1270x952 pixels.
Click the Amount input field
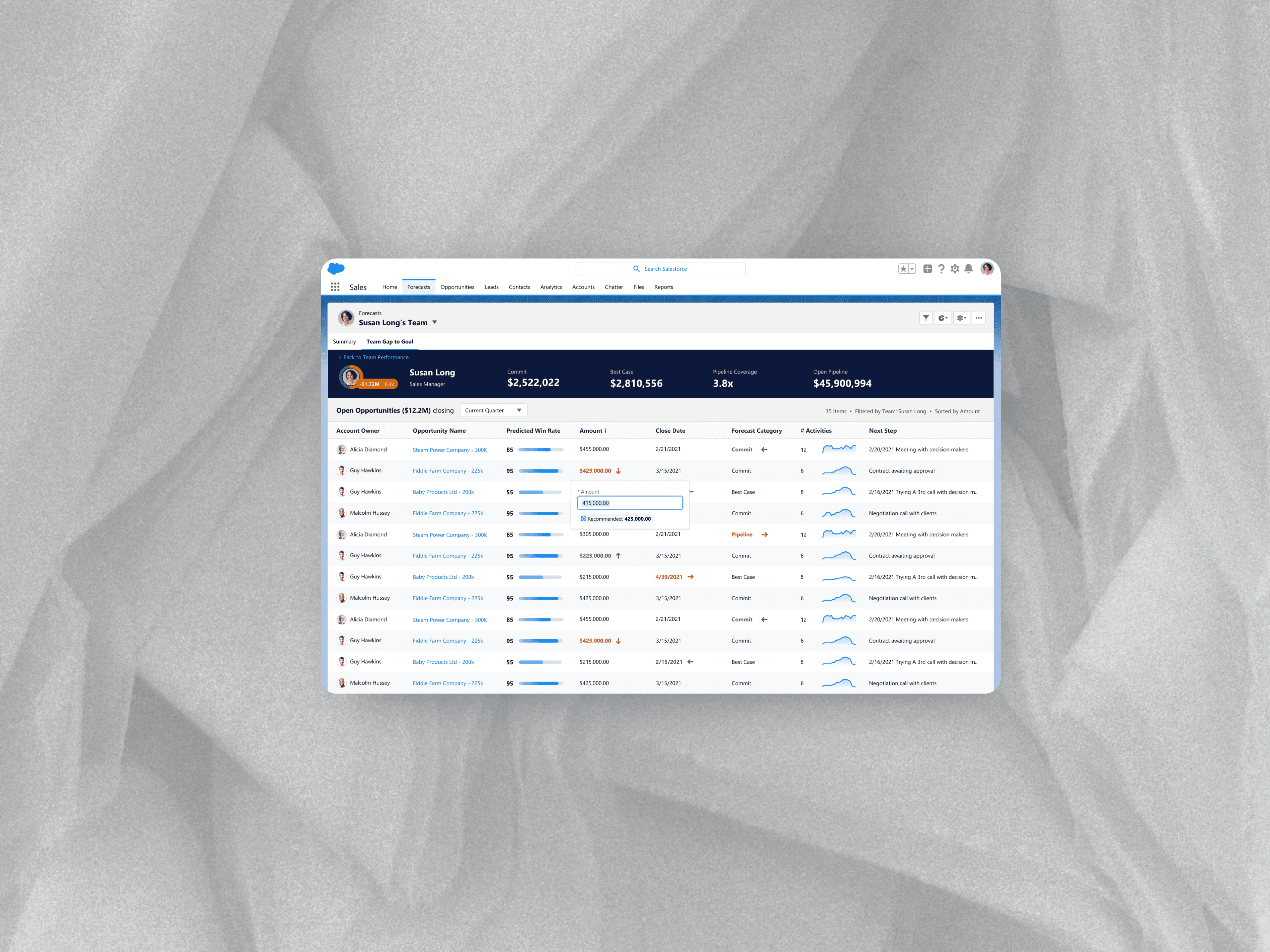(x=630, y=503)
